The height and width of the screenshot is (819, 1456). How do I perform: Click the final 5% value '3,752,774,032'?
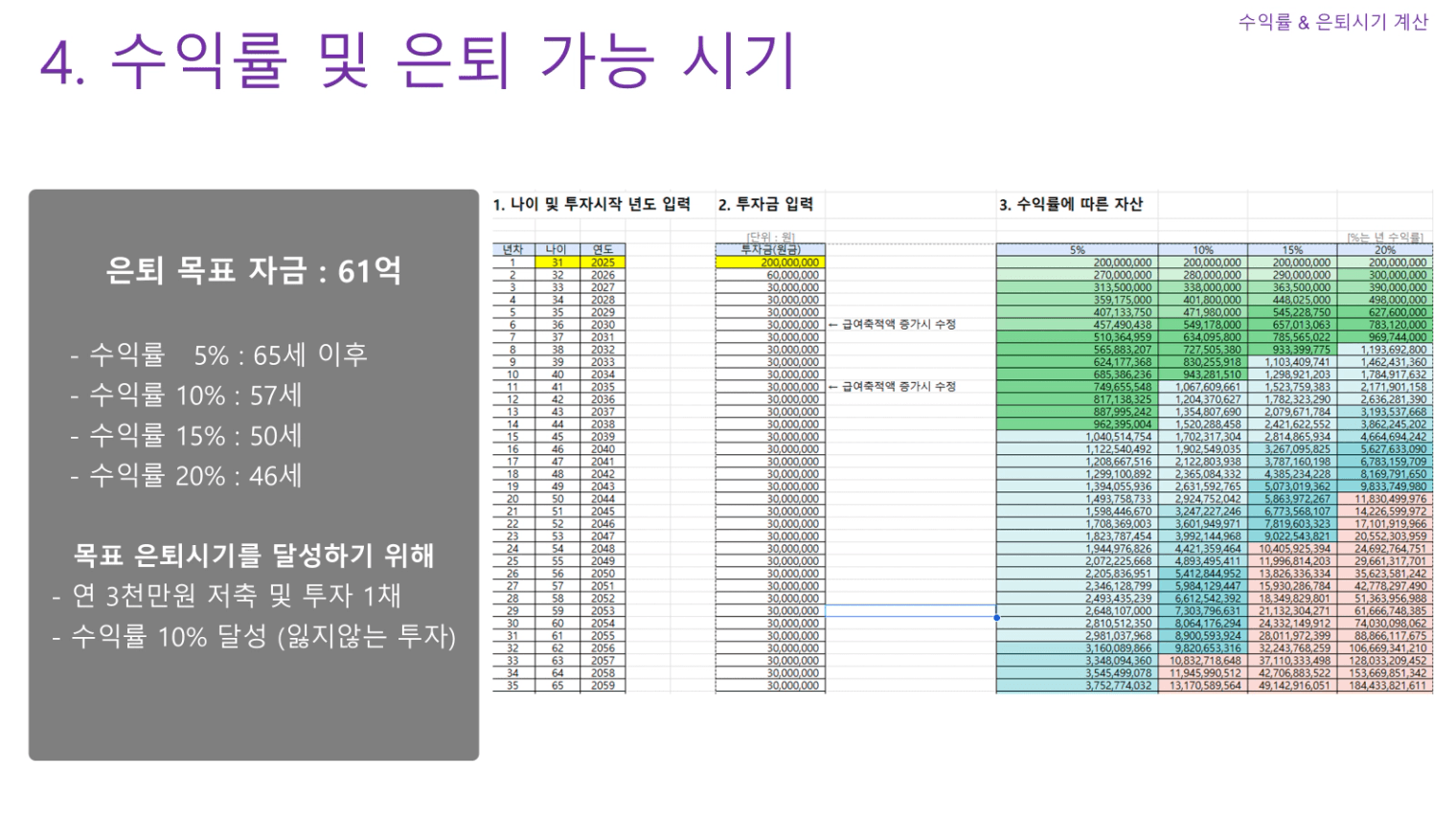click(1078, 686)
